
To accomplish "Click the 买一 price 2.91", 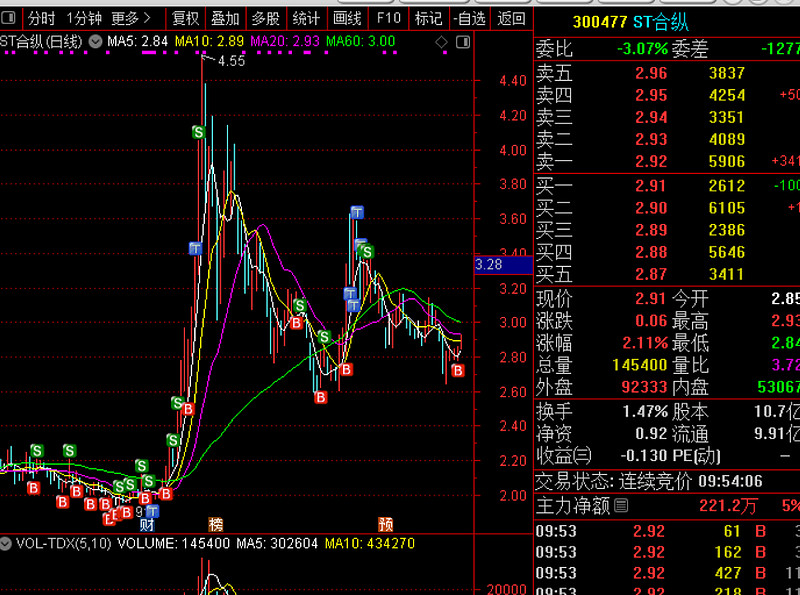I will coord(651,186).
